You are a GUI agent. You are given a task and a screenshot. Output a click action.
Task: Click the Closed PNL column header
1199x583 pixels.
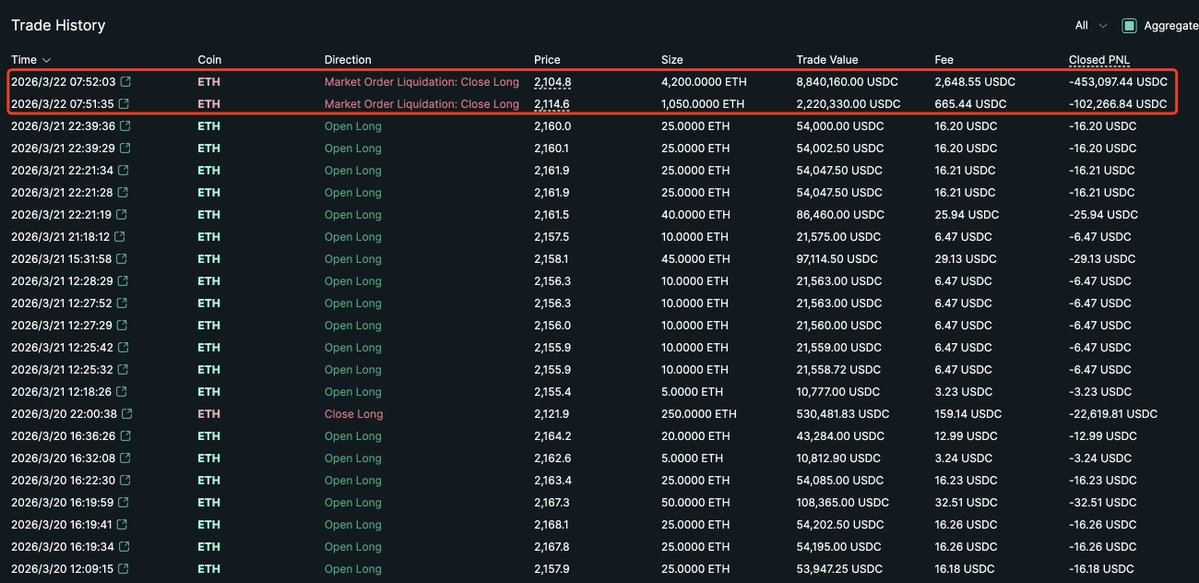[1099, 59]
